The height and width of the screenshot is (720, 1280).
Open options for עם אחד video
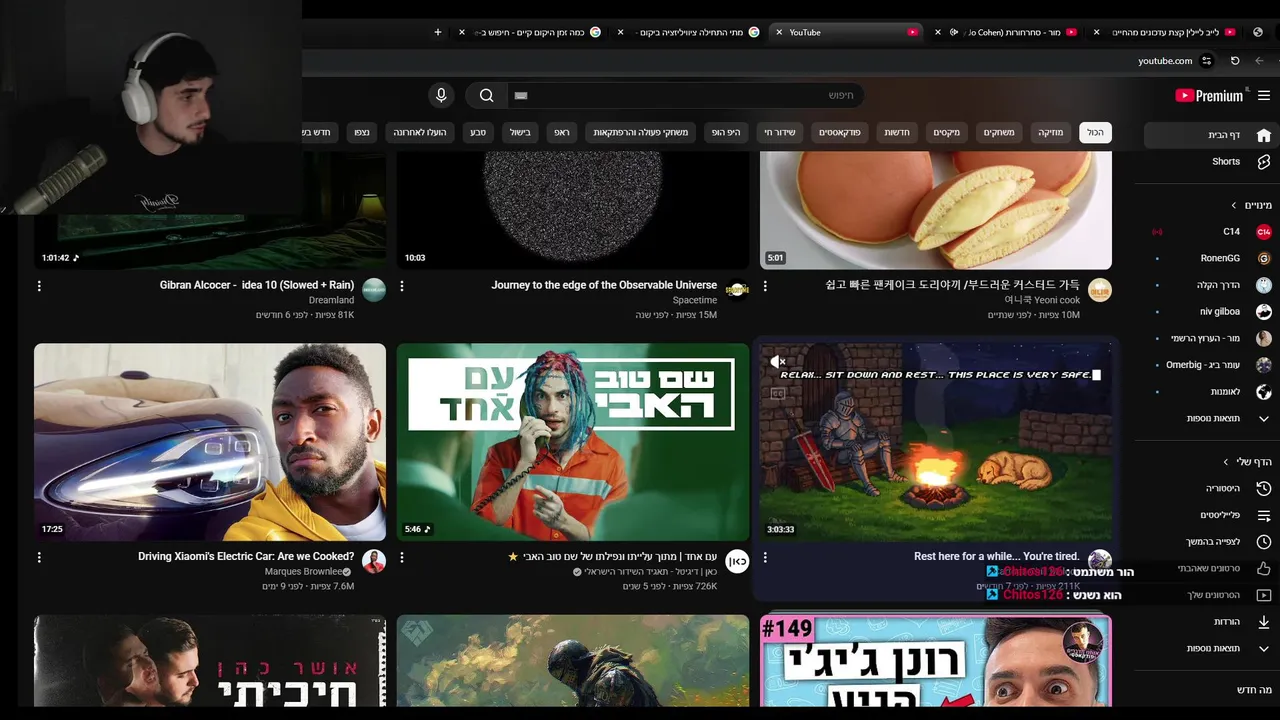click(402, 557)
